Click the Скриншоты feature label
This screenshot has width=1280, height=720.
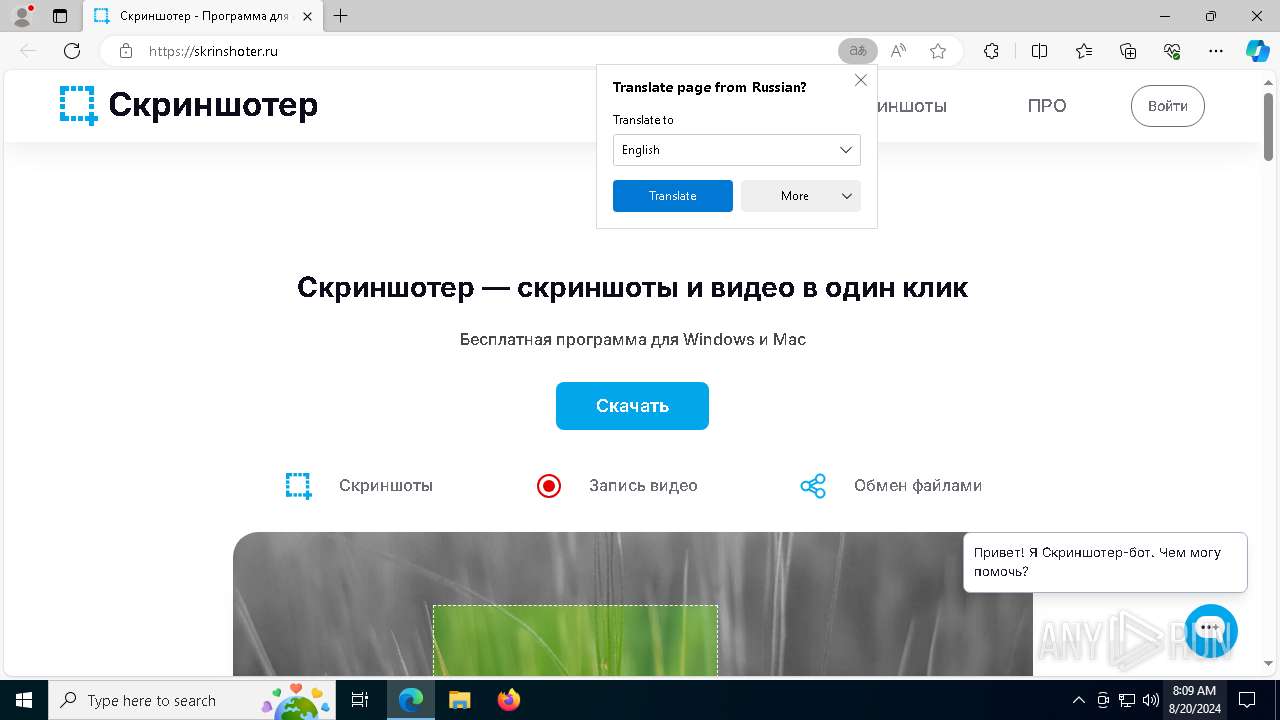(x=386, y=486)
